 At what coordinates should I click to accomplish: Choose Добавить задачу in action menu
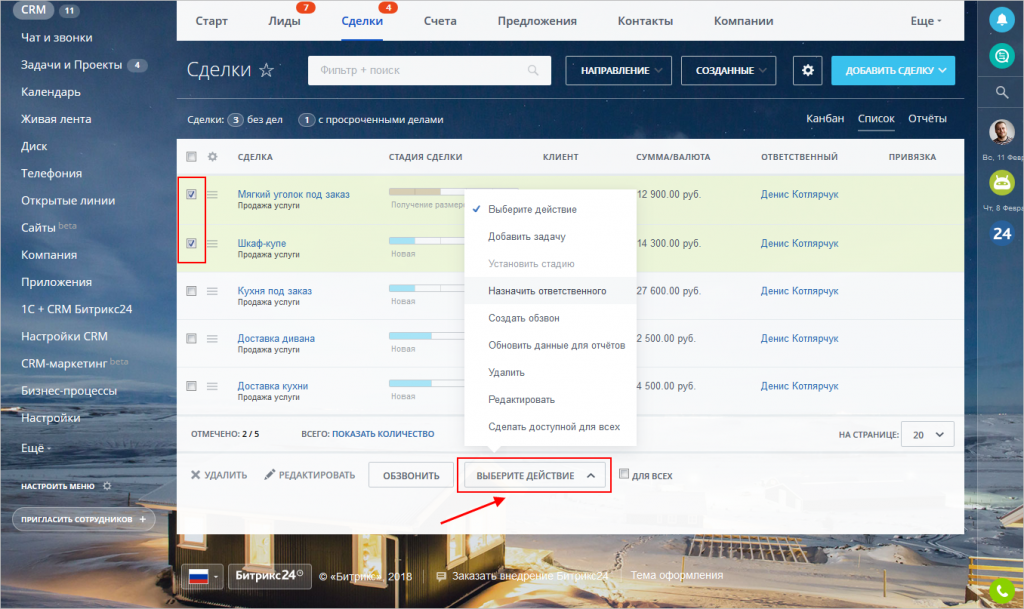[527, 237]
